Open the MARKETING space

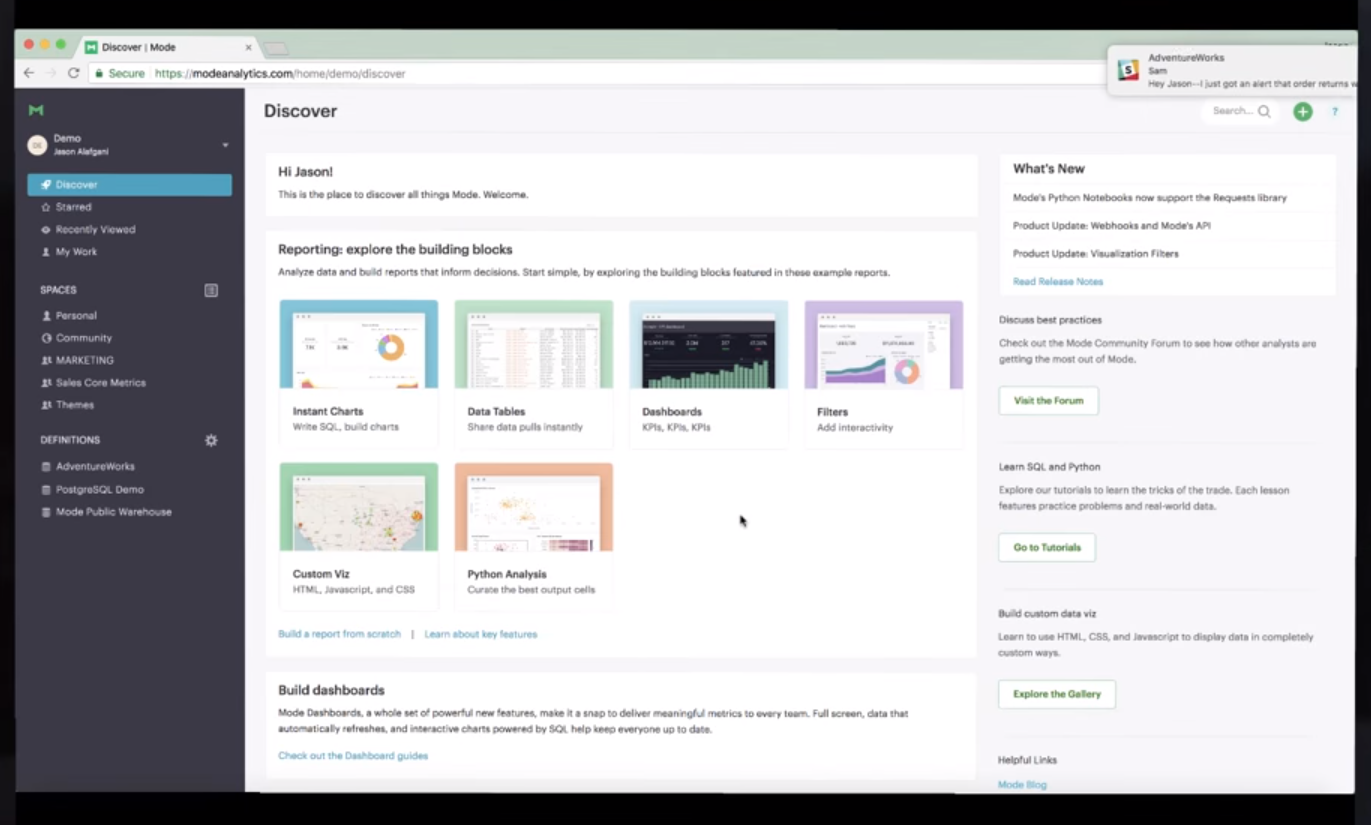point(85,360)
